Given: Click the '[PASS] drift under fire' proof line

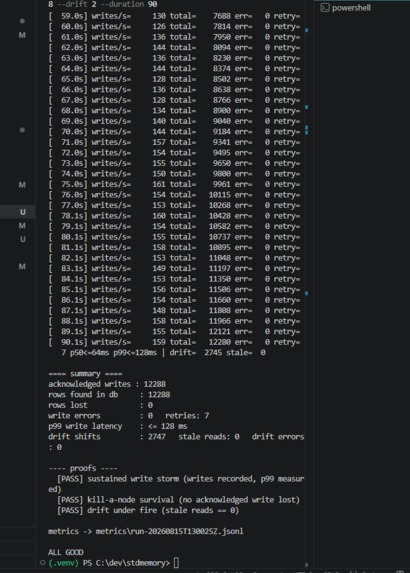Looking at the screenshot, I should (148, 510).
